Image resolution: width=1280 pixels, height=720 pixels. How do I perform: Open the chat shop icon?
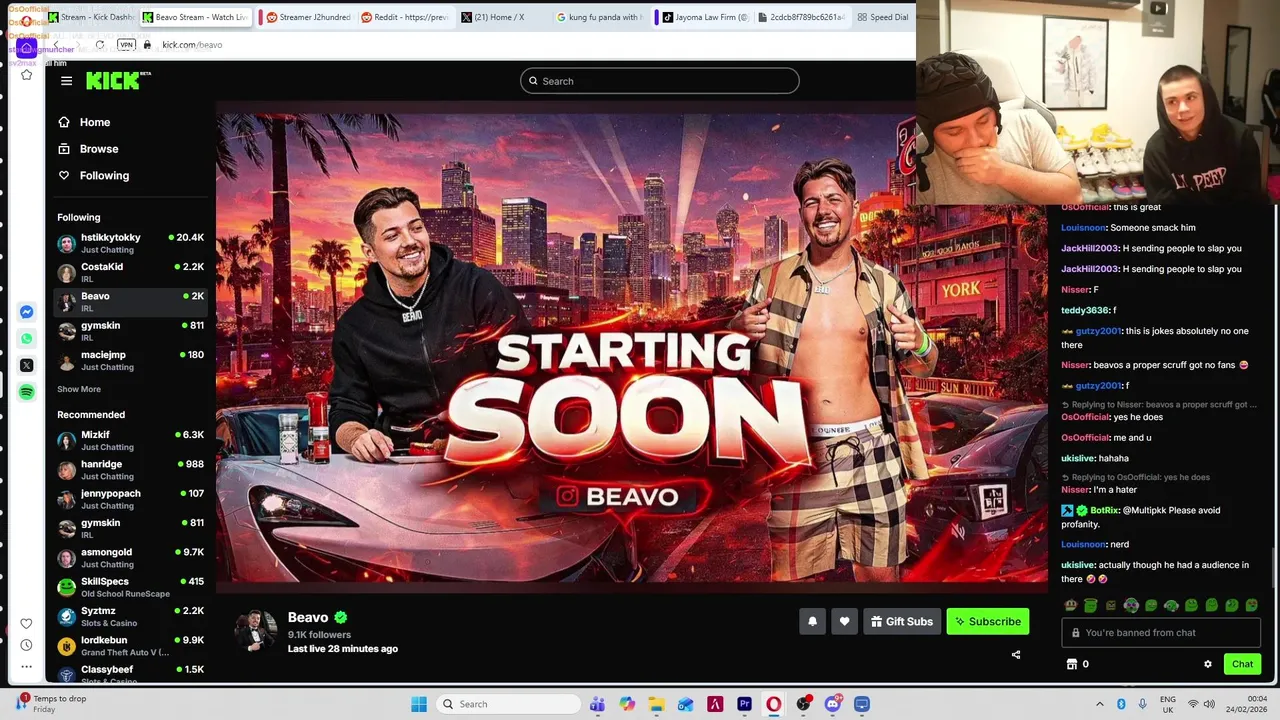(x=1072, y=664)
